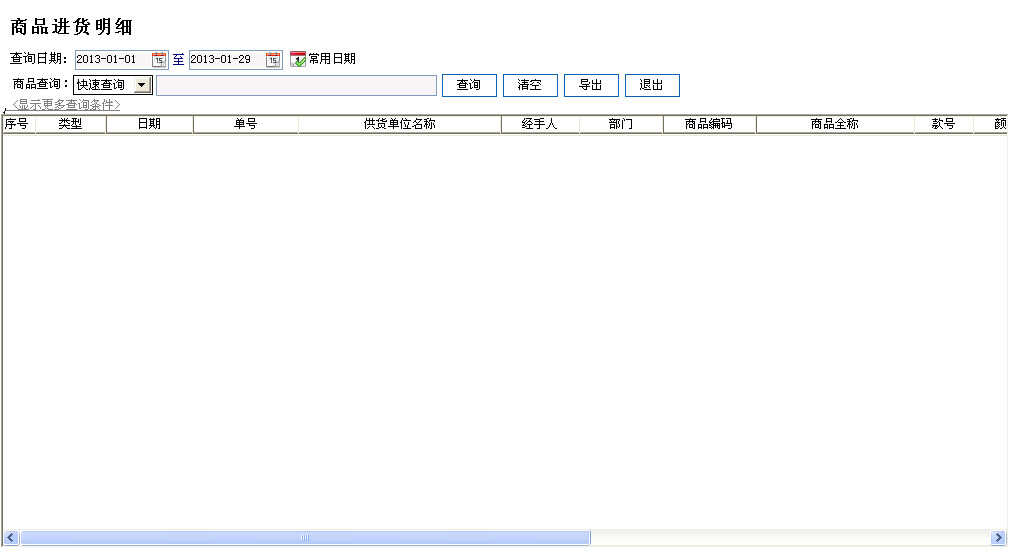The width and height of the screenshot is (1010, 553).
Task: Click the 部门 column header
Action: point(621,124)
